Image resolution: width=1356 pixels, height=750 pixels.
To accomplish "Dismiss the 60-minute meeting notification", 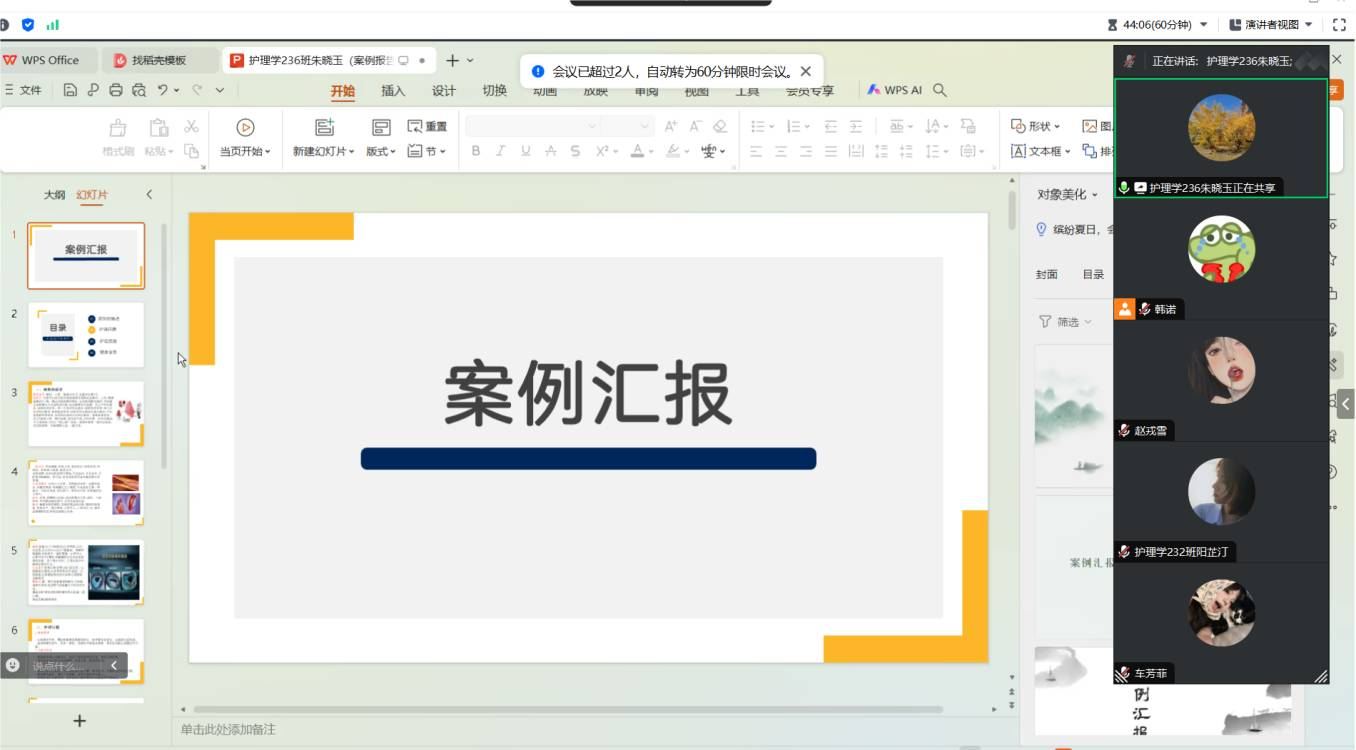I will (806, 72).
